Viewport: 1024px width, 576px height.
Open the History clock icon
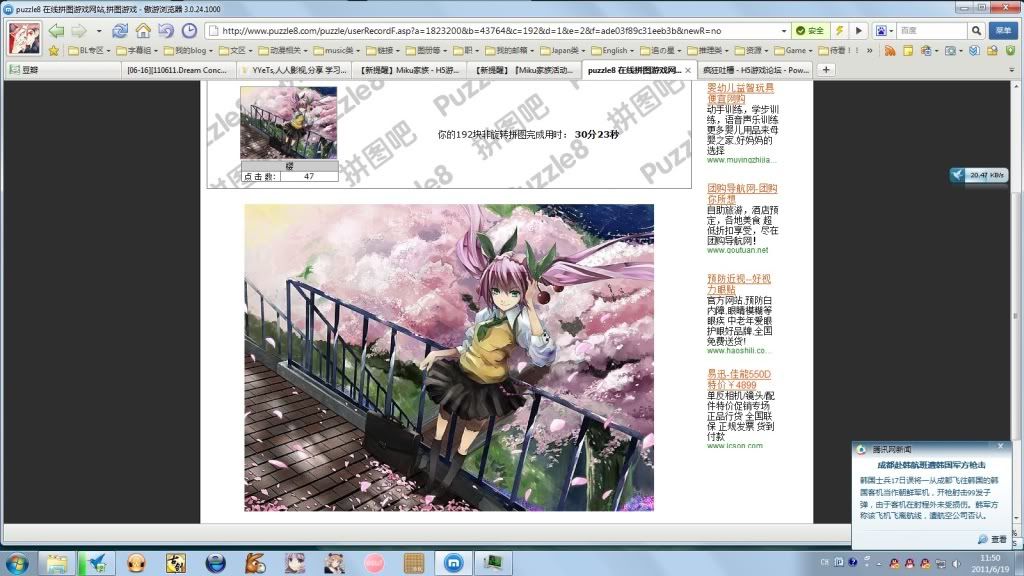[189, 31]
